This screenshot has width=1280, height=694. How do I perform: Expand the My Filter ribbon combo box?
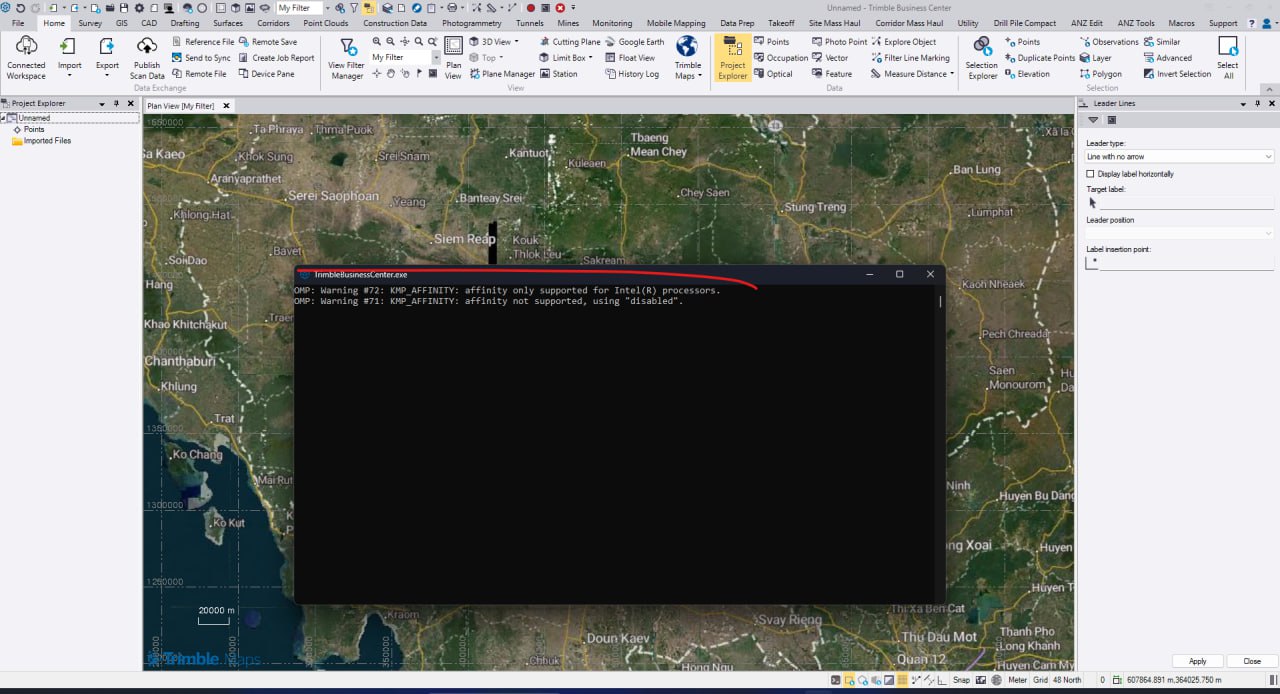(436, 58)
